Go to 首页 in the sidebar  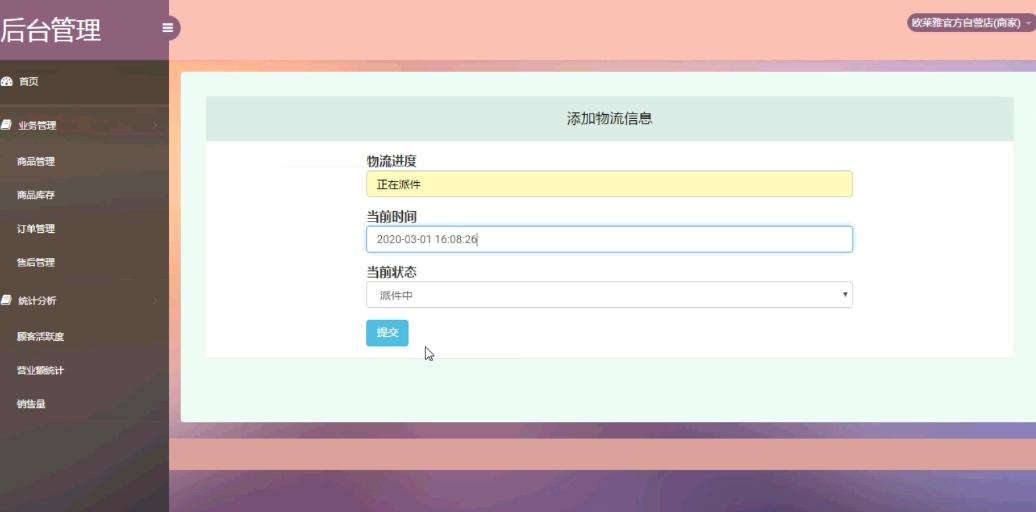click(28, 82)
